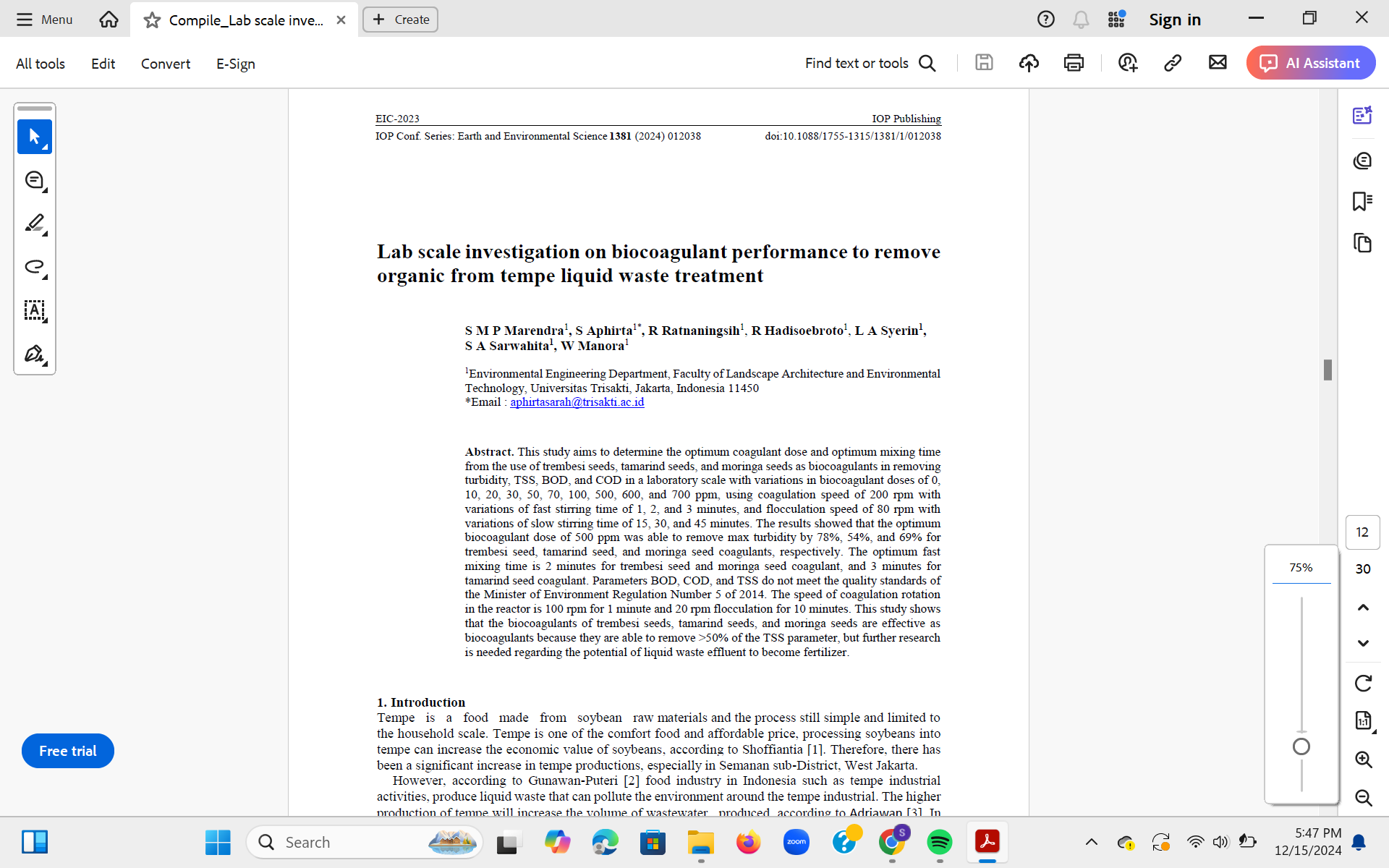
Task: Start the Free trial
Action: pos(68,751)
